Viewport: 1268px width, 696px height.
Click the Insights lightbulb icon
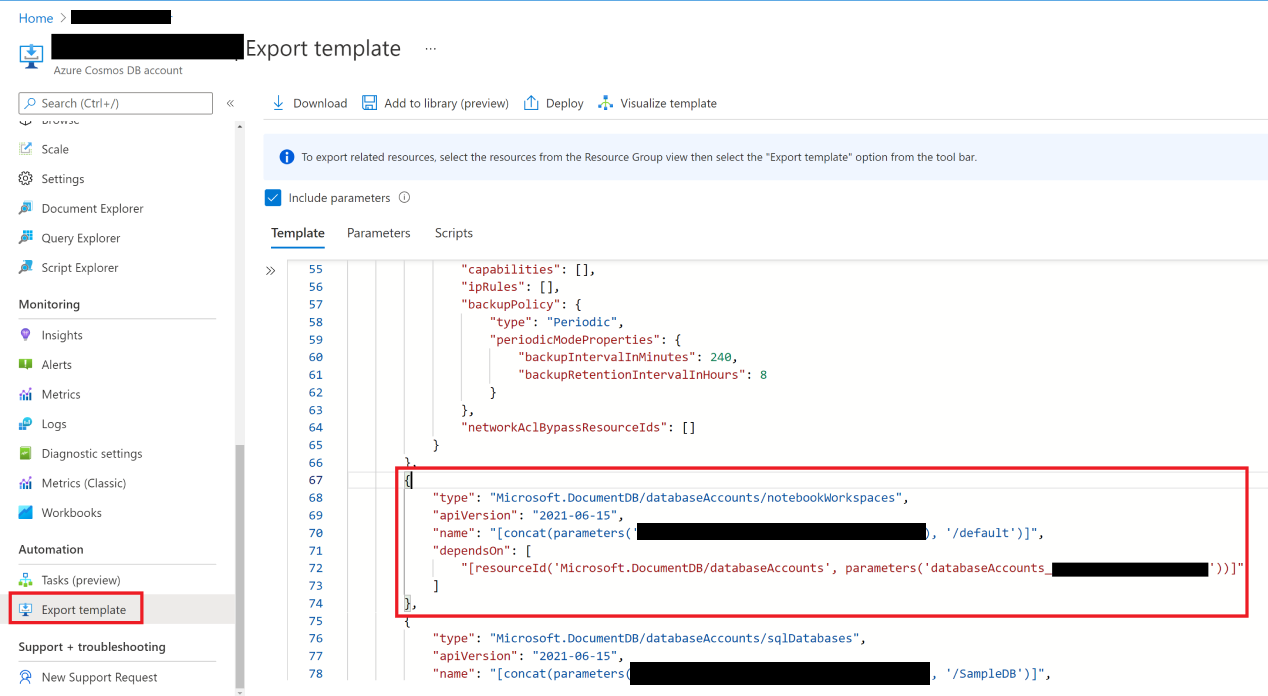pos(26,335)
